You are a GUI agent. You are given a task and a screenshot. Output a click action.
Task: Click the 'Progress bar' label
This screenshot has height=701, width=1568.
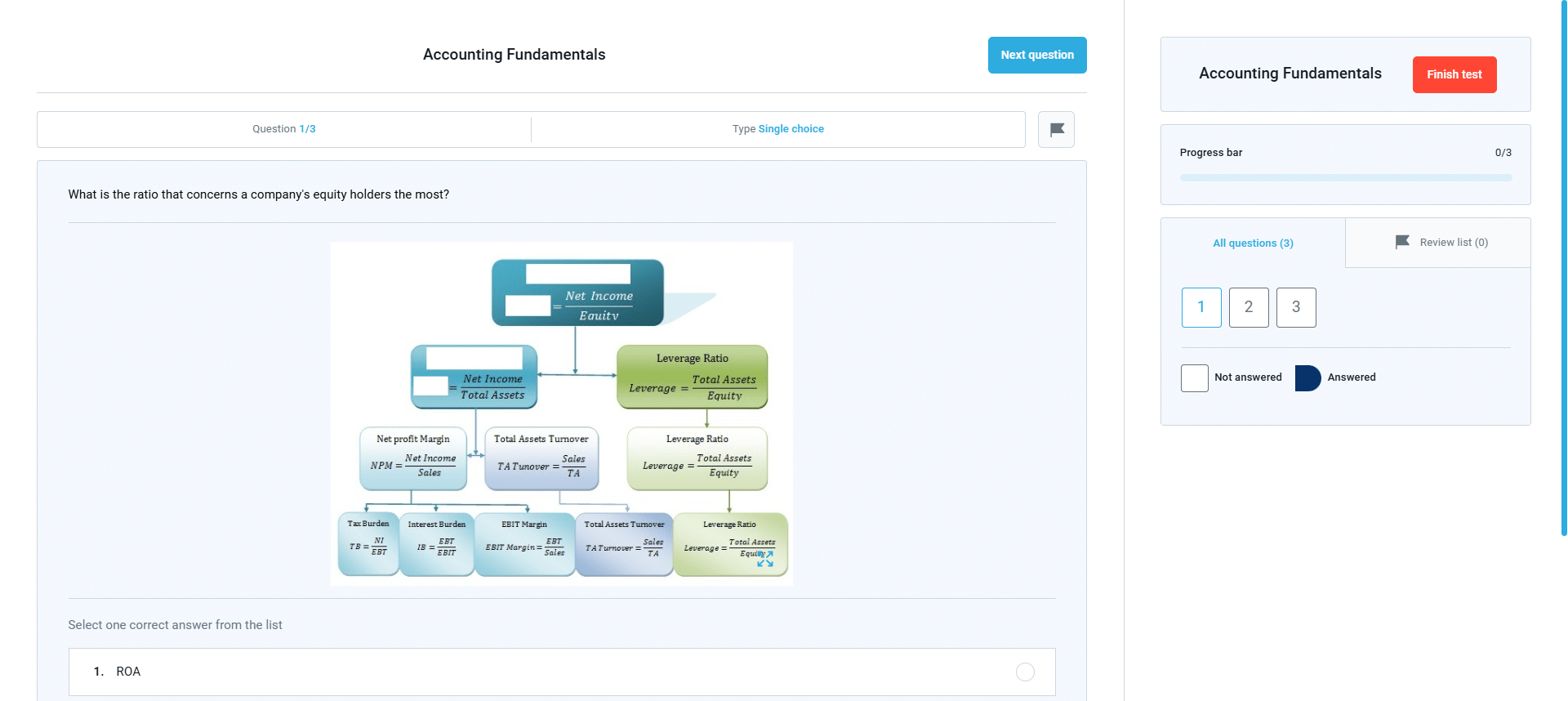click(1211, 153)
